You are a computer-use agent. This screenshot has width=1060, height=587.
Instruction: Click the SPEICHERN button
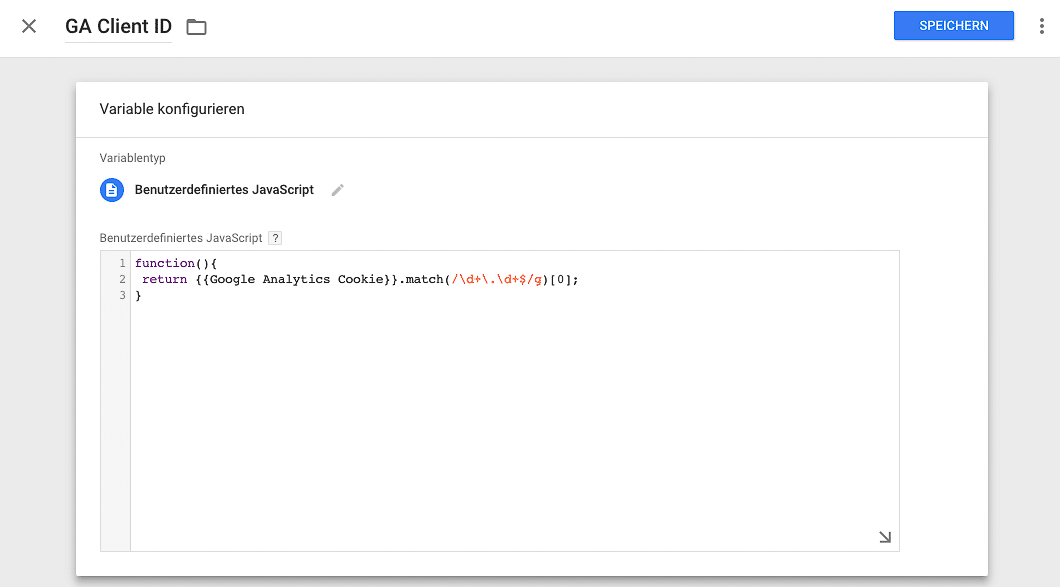click(x=953, y=26)
